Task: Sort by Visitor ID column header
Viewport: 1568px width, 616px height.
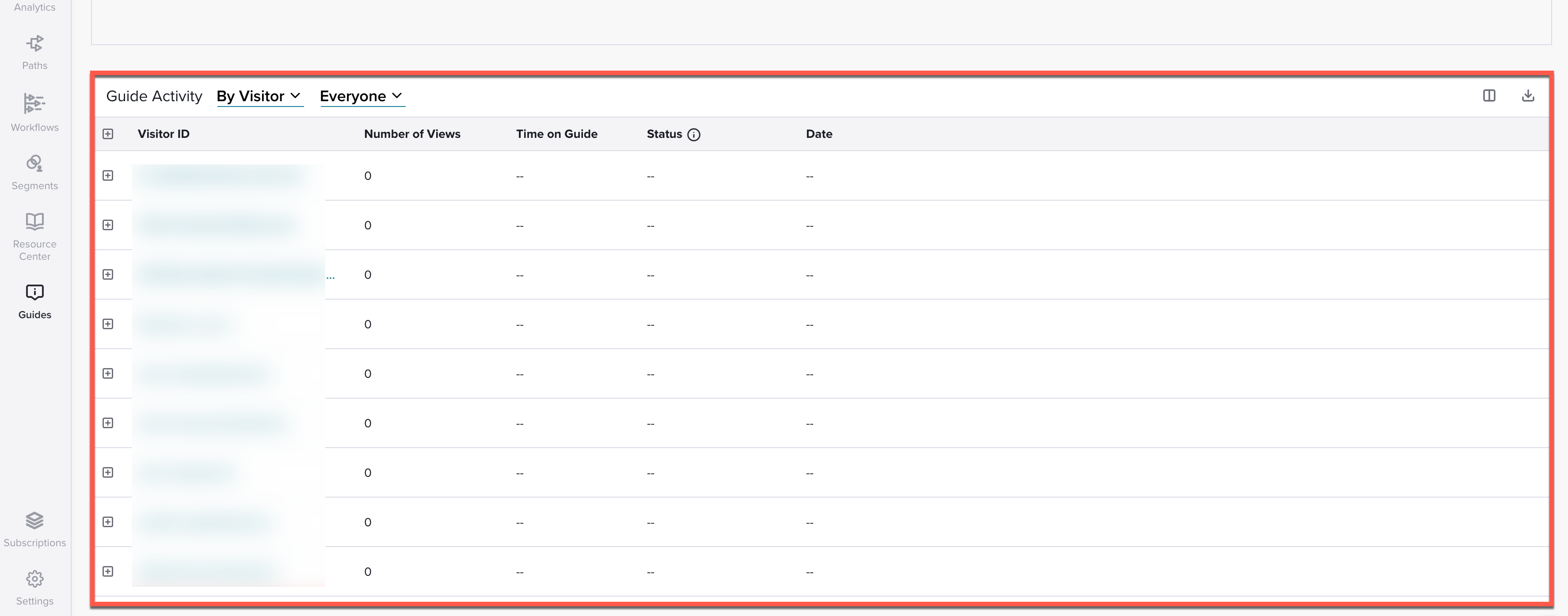Action: [163, 134]
